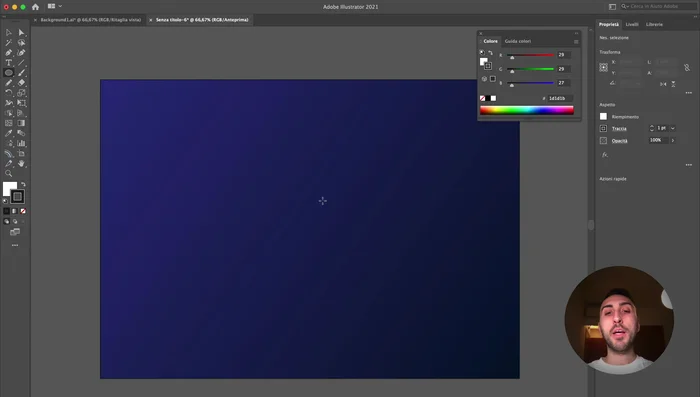Switch to the Background1.ai document tab
This screenshot has width=700, height=397.
coord(91,20)
